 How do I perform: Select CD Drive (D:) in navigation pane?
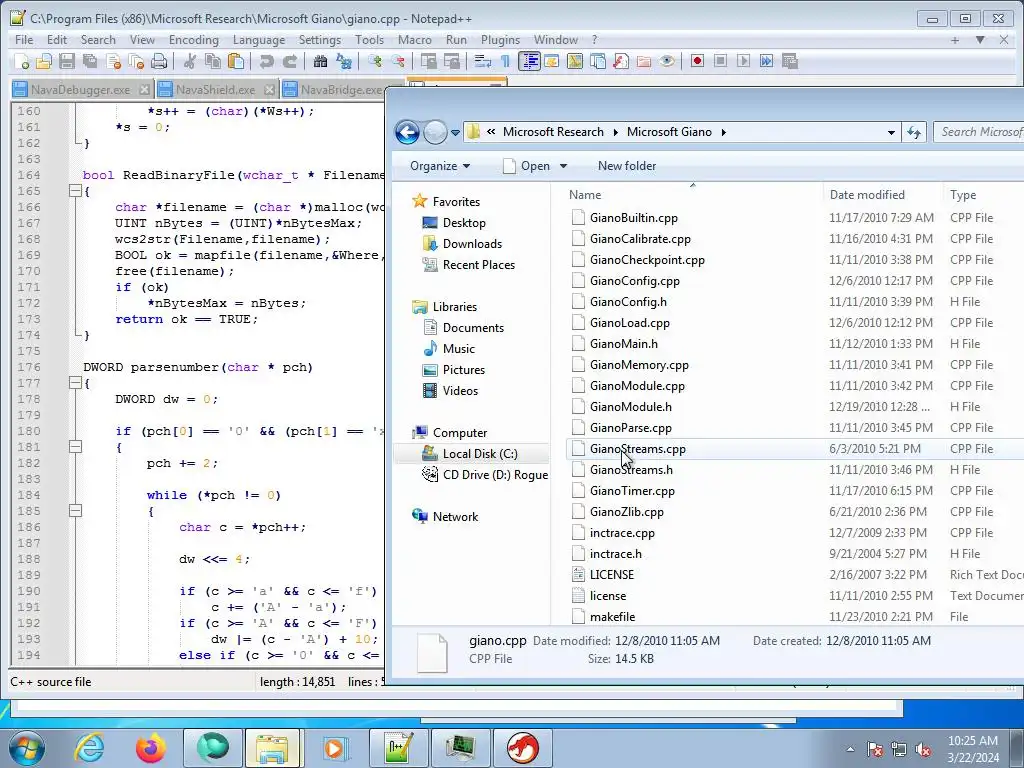click(x=495, y=475)
